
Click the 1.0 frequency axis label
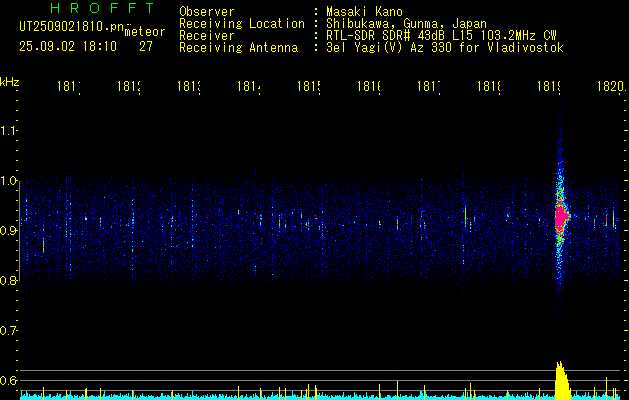8,181
